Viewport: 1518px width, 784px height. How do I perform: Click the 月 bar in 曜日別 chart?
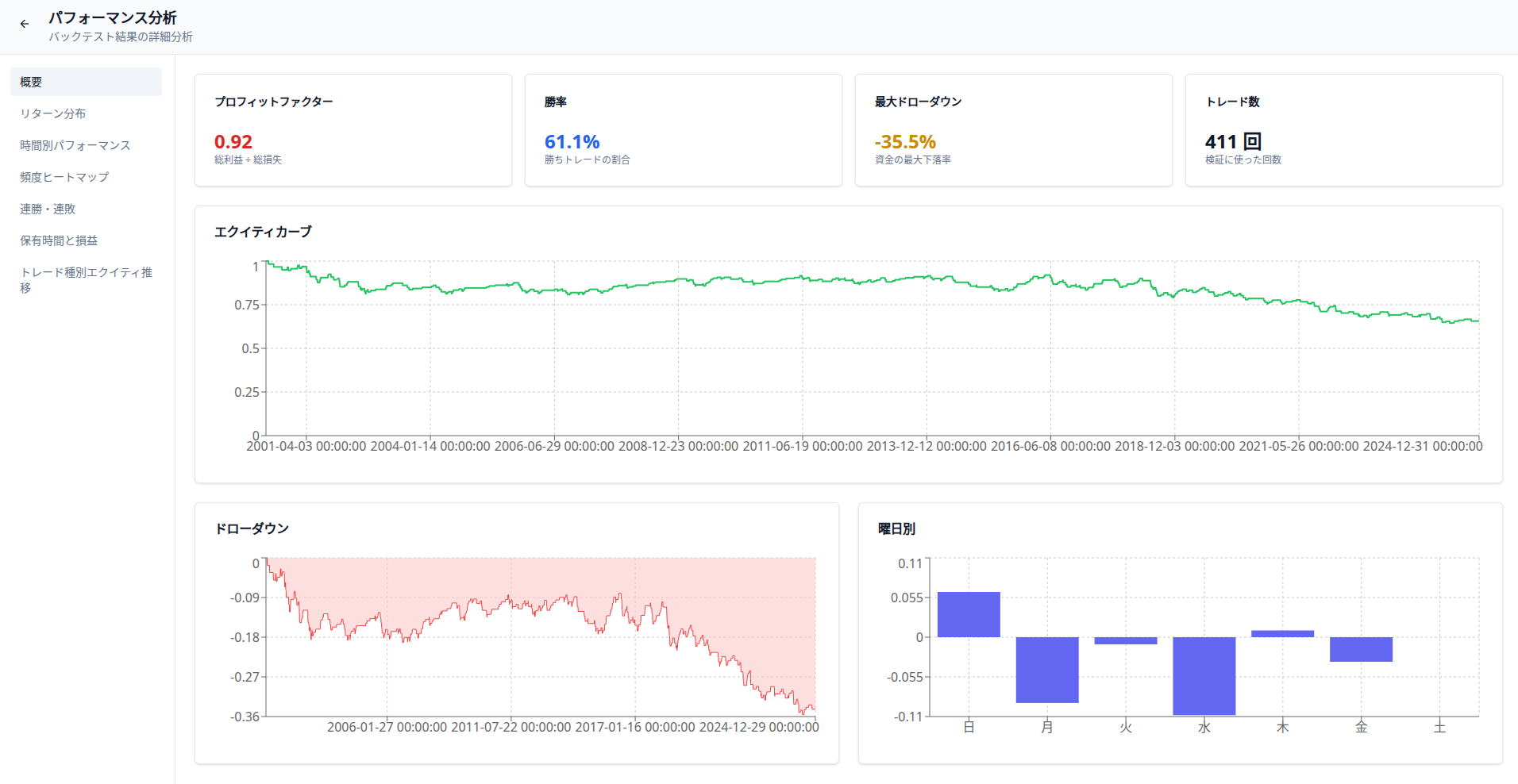click(1047, 670)
